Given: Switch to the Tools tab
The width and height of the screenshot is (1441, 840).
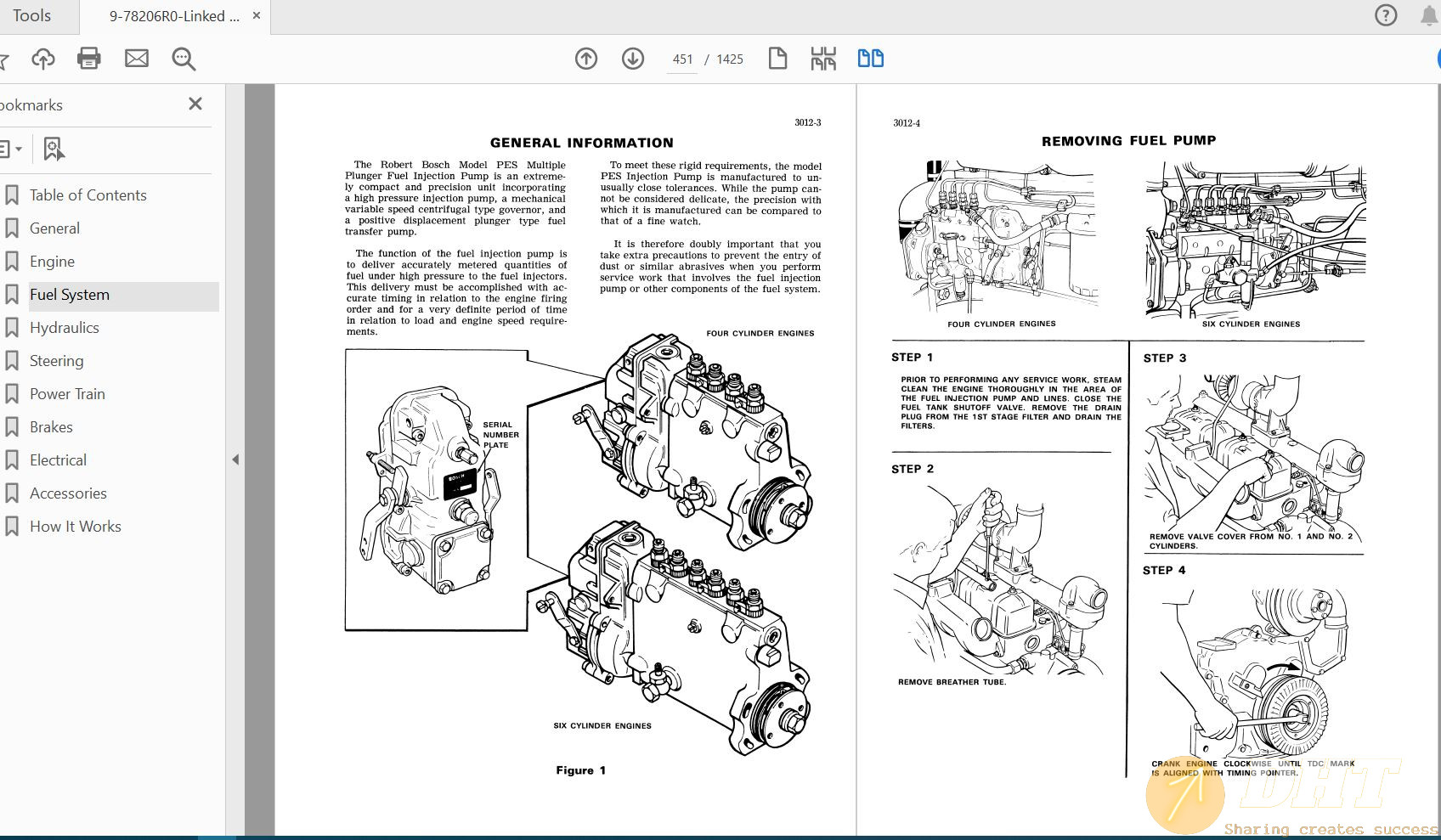Looking at the screenshot, I should click(32, 16).
